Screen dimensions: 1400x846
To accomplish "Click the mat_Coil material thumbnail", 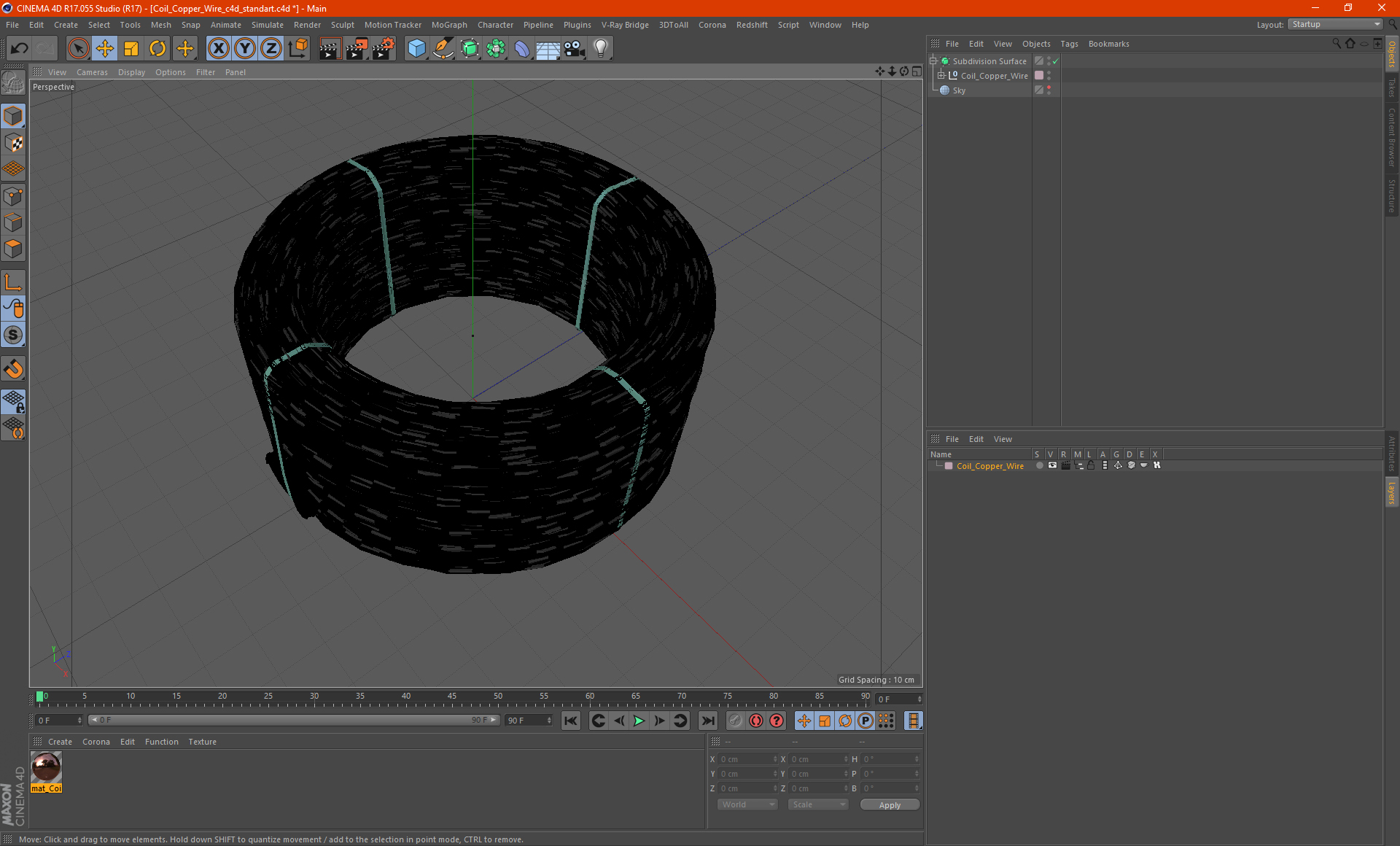I will click(x=47, y=768).
